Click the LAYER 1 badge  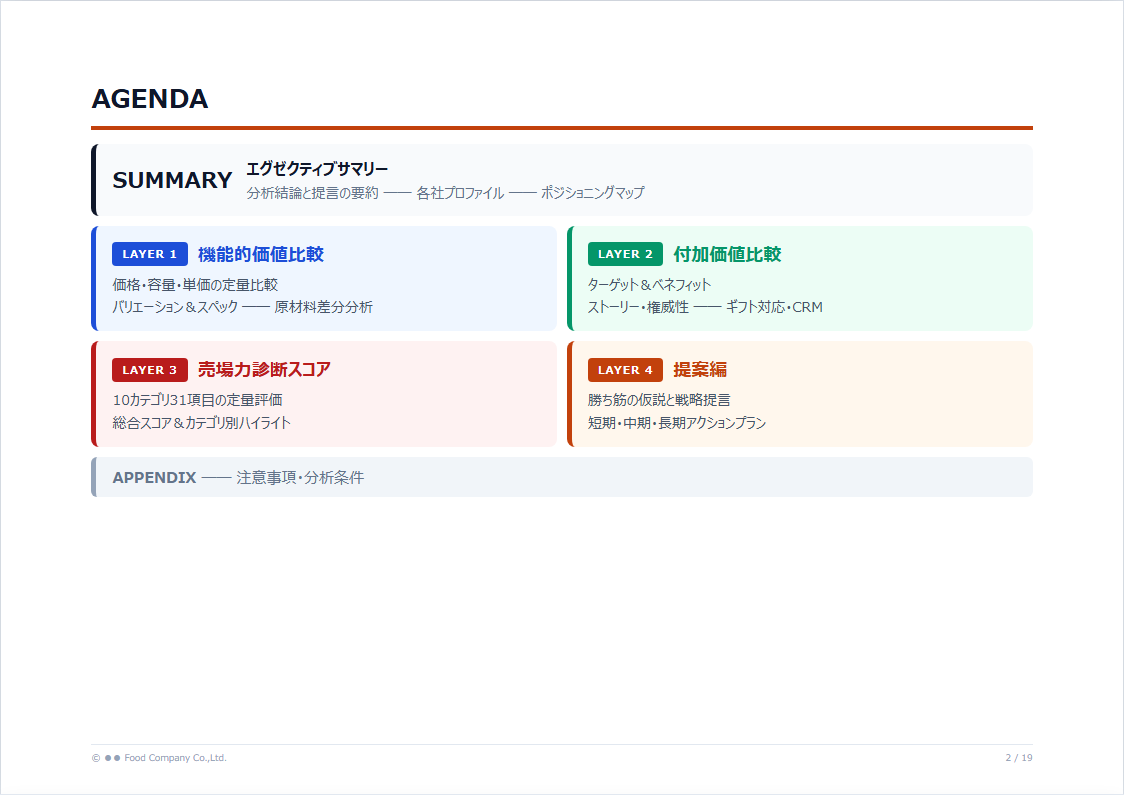pyautogui.click(x=150, y=253)
